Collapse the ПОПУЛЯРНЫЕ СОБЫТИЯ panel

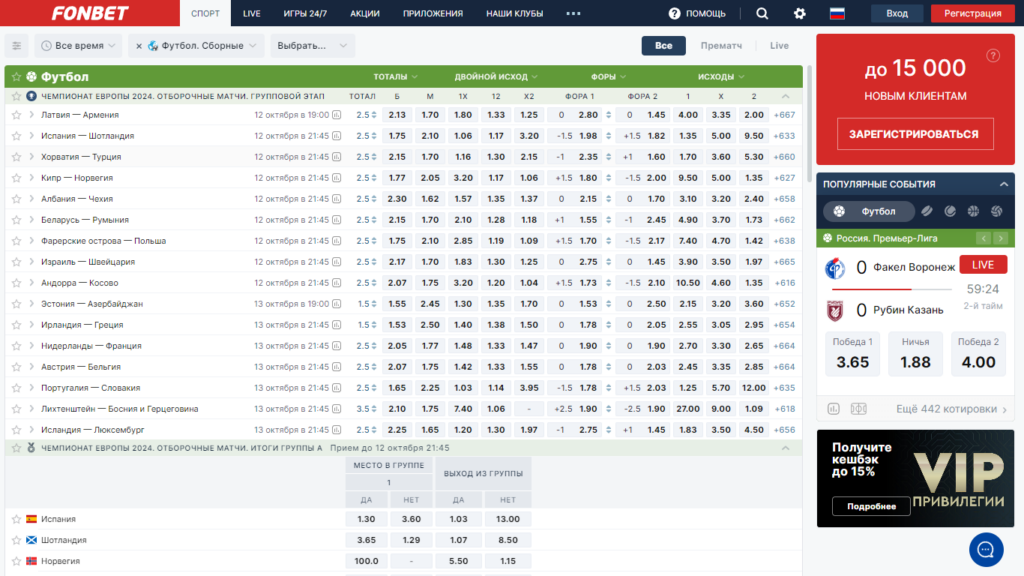click(x=1004, y=184)
